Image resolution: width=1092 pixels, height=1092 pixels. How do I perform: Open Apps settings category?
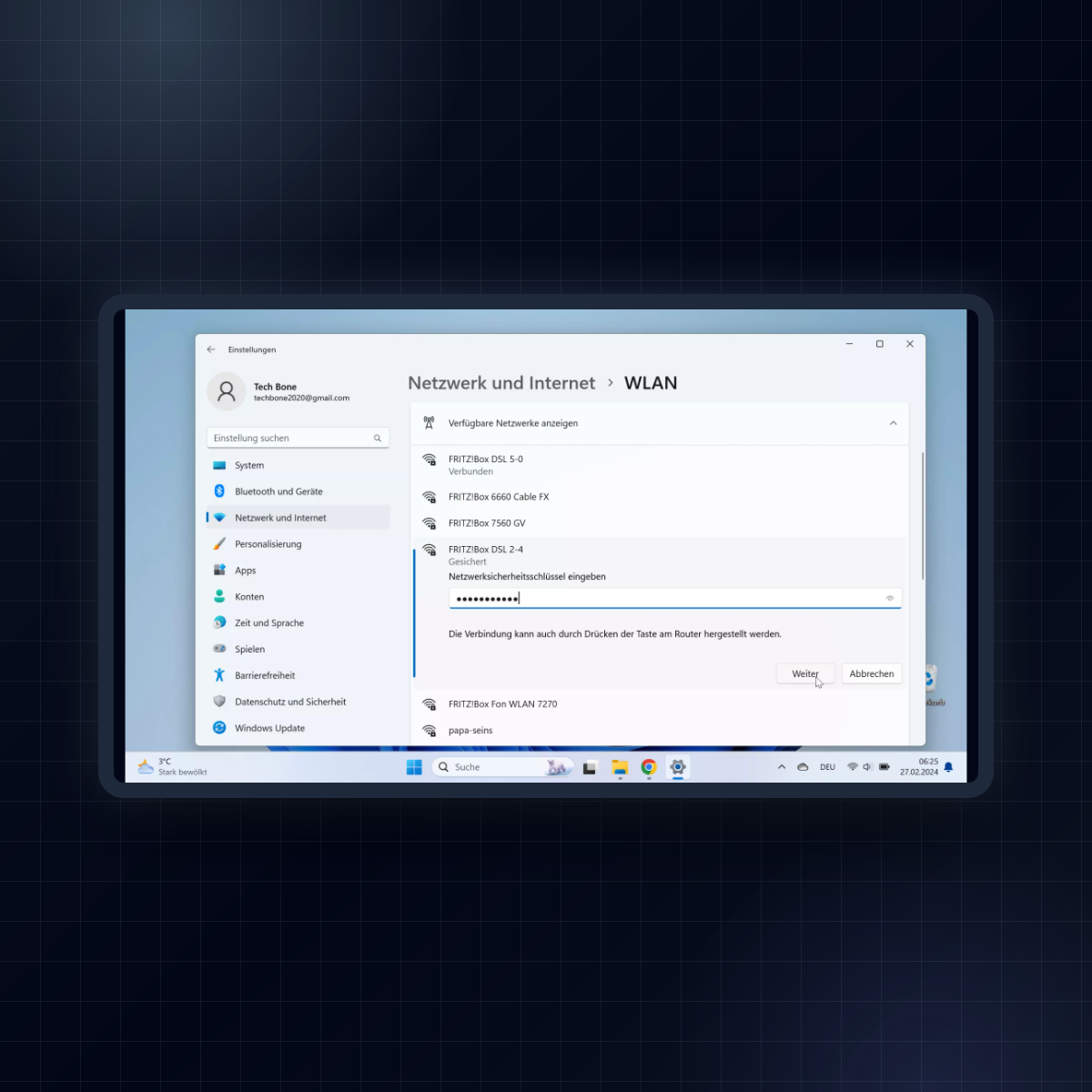[298, 571]
